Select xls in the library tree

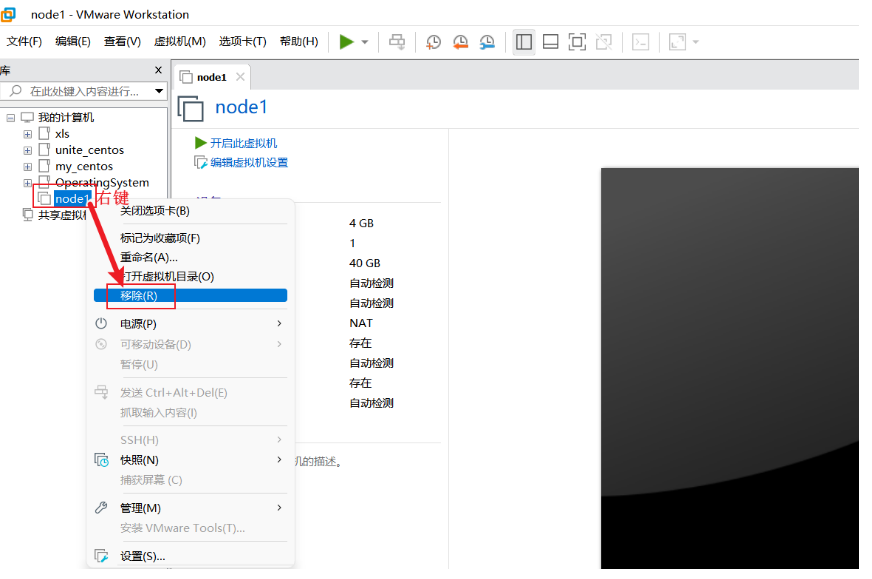[62, 134]
